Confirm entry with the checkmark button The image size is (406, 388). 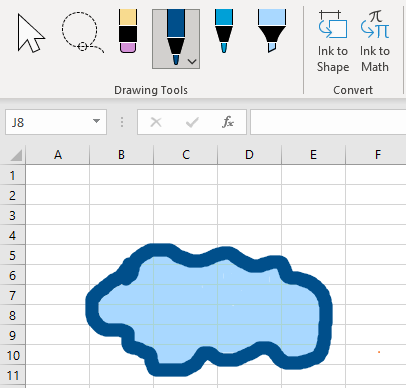pyautogui.click(x=192, y=122)
